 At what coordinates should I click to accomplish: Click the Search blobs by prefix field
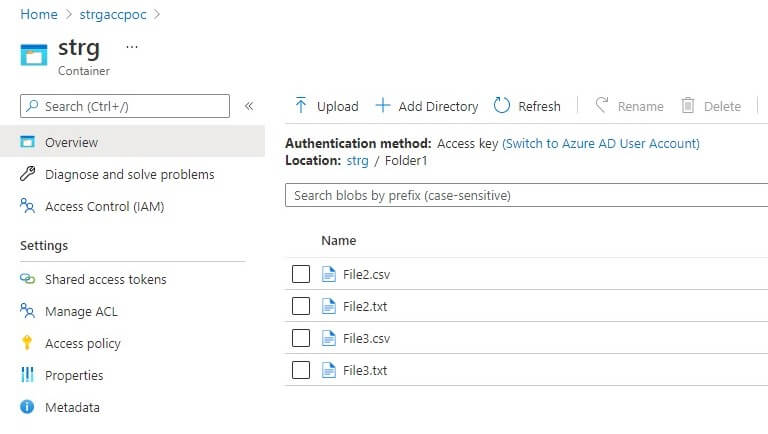click(x=525, y=196)
